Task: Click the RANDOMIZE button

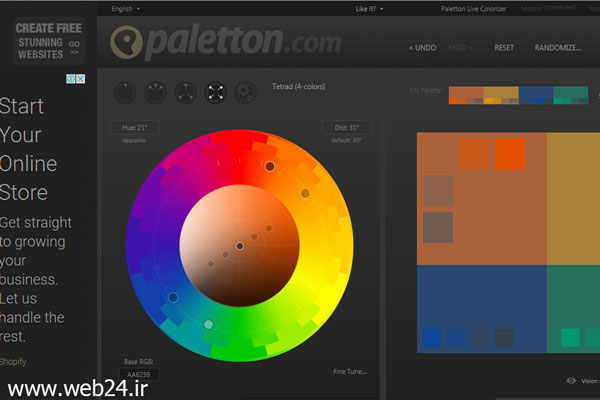Action: (x=558, y=48)
